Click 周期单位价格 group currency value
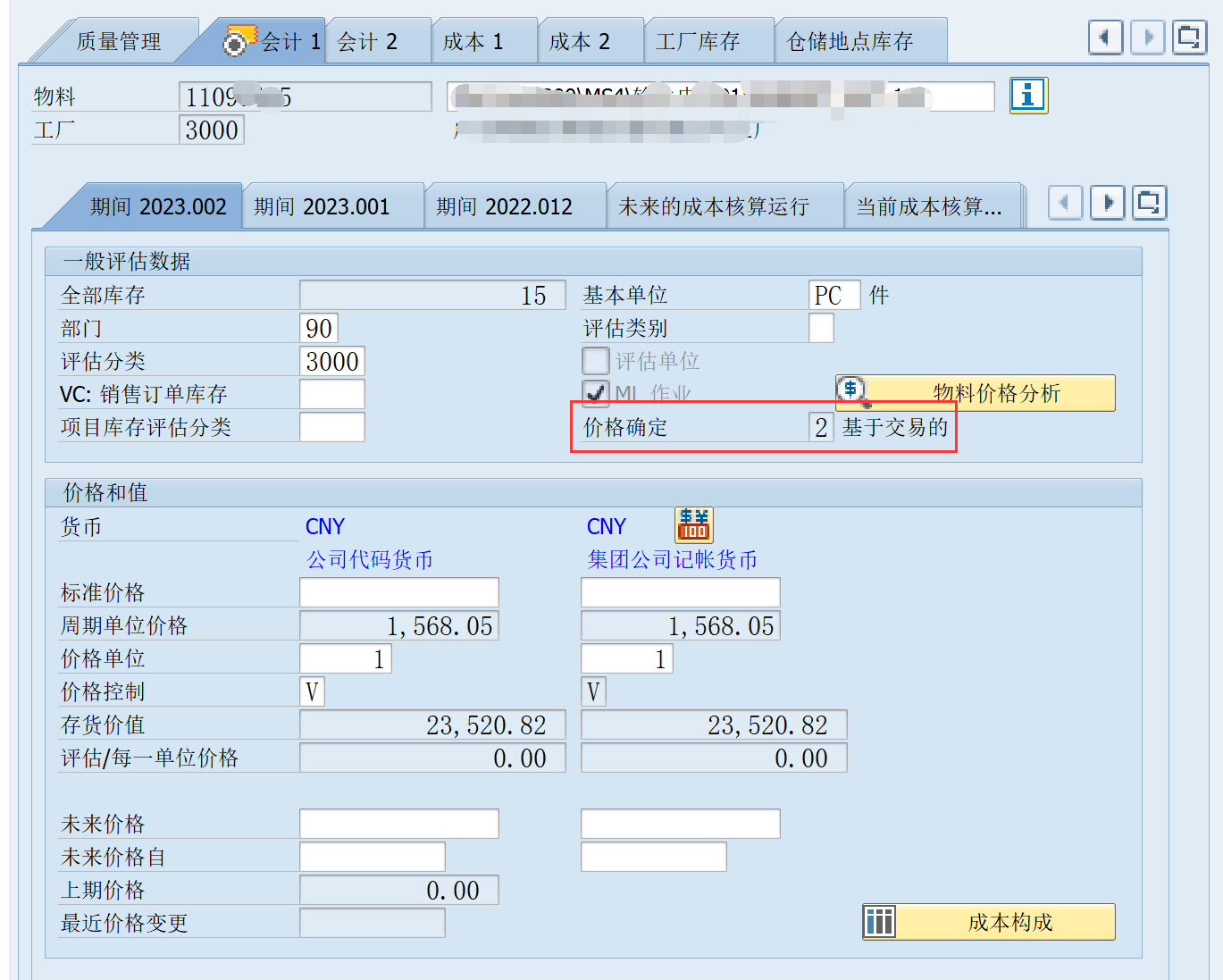Screen dimensions: 1223x980 [x=681, y=625]
